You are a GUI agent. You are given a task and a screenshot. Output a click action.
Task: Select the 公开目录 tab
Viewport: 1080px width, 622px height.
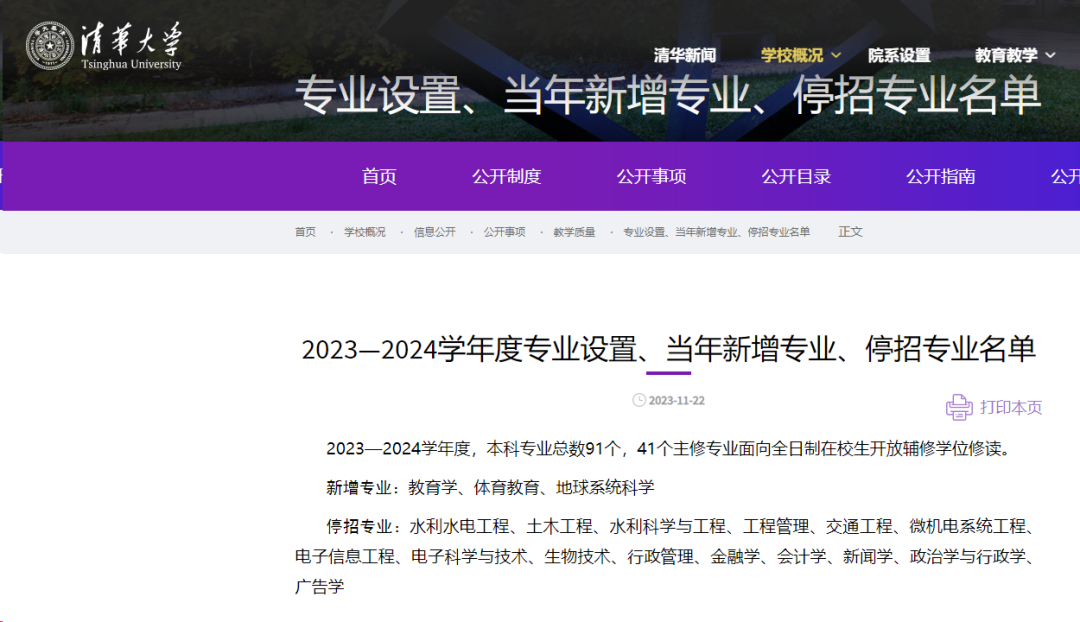[796, 176]
